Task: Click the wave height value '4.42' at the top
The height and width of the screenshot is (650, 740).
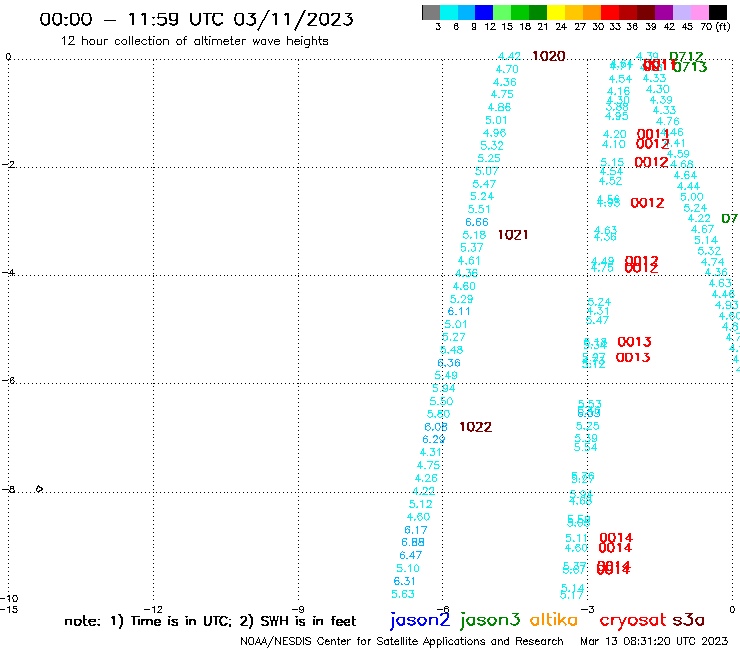Action: [x=509, y=56]
